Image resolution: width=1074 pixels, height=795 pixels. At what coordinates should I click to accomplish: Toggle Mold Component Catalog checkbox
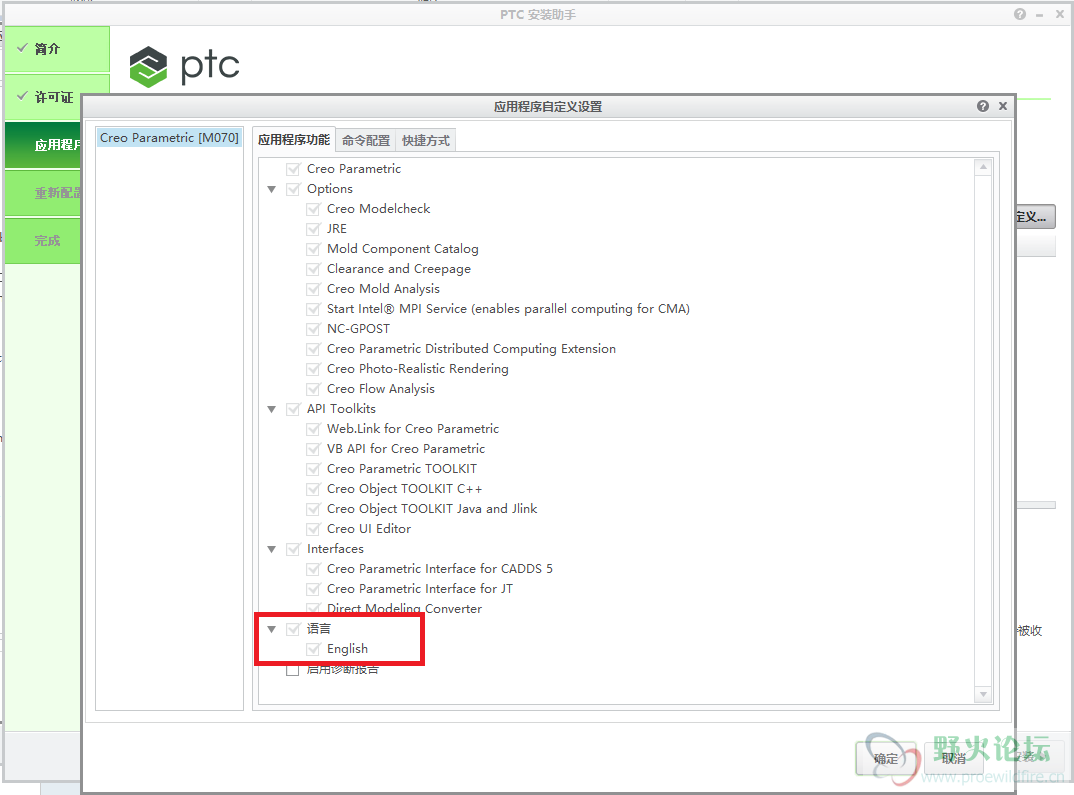click(313, 249)
